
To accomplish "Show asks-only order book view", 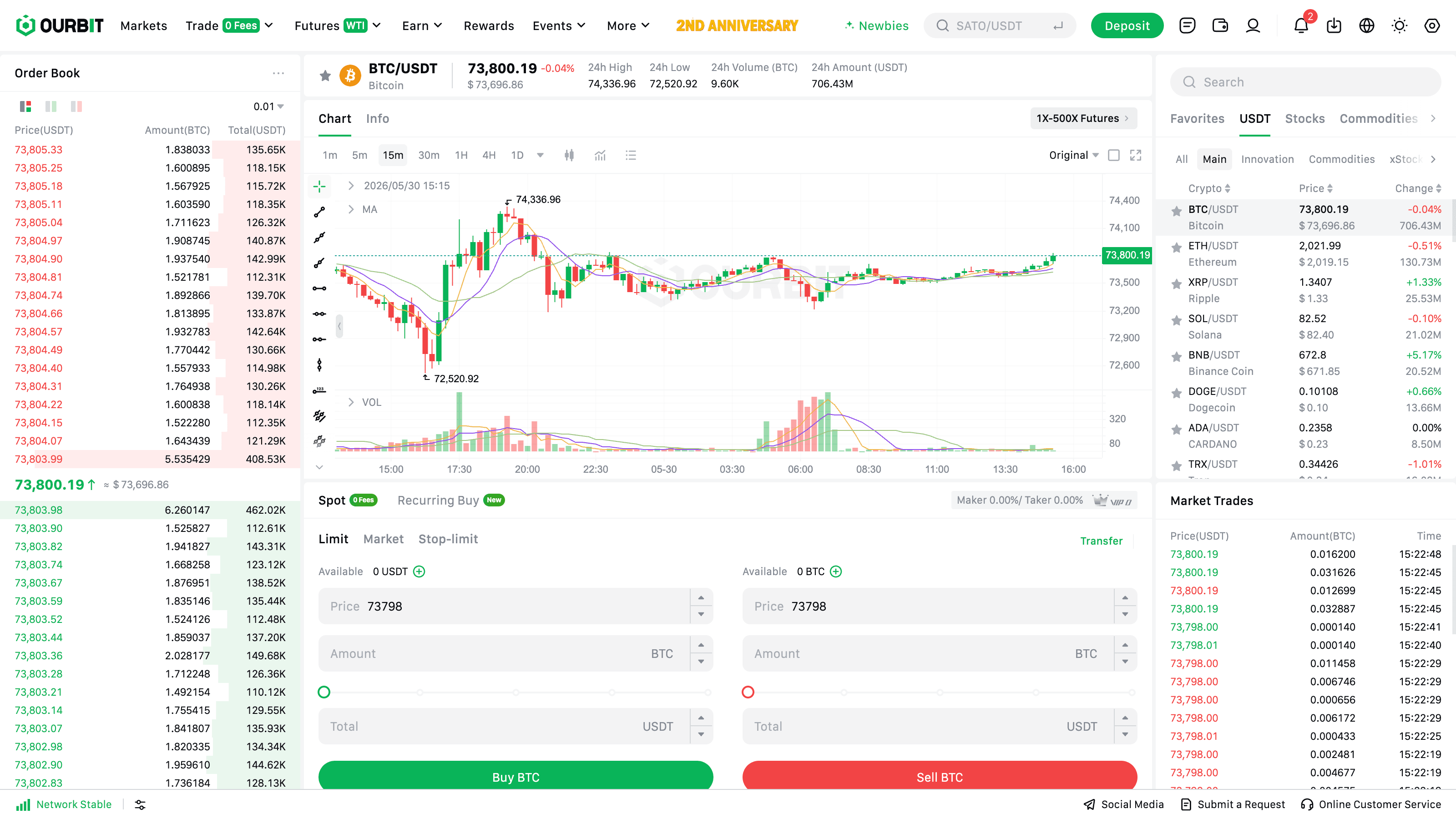I will click(76, 106).
